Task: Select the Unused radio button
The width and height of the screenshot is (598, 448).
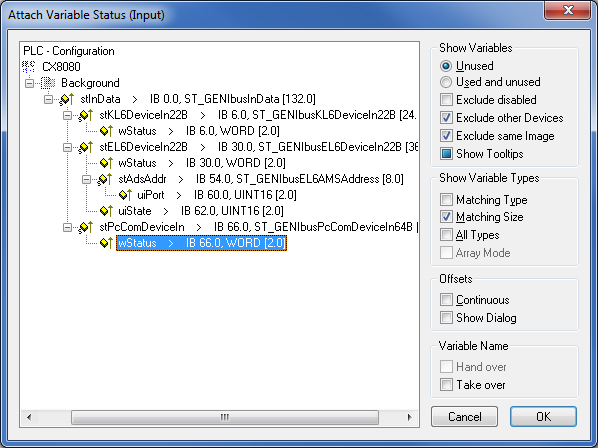Action: [x=445, y=66]
